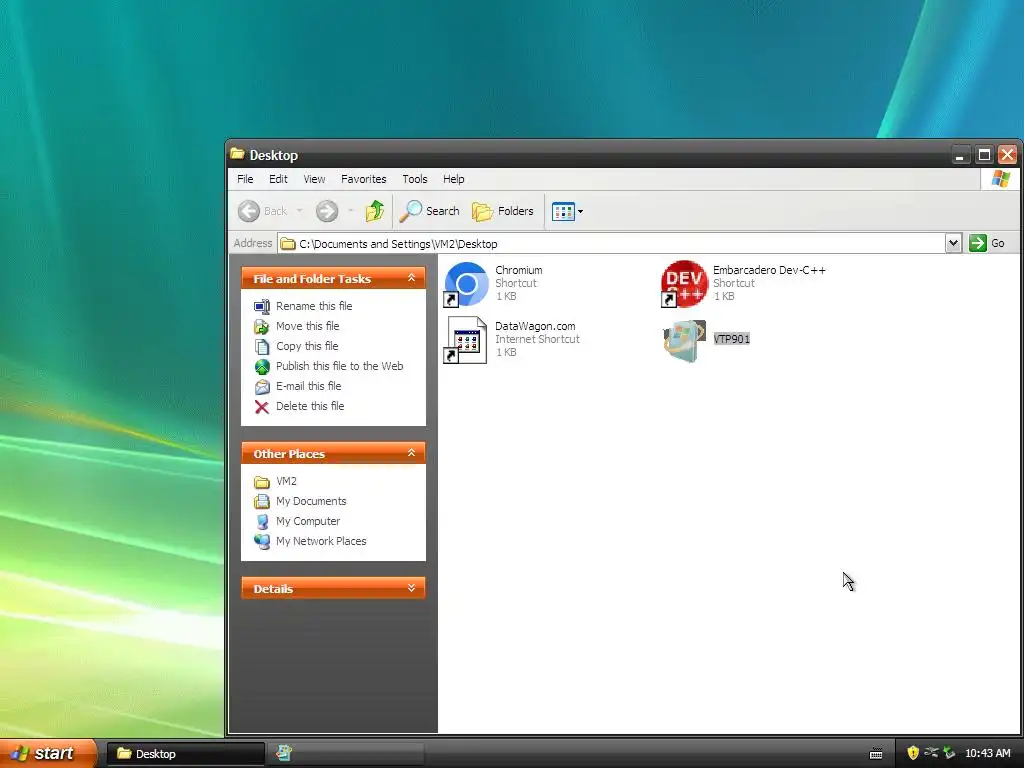The width and height of the screenshot is (1024, 768).
Task: Click the Publish to Web globe icon
Action: click(x=262, y=366)
